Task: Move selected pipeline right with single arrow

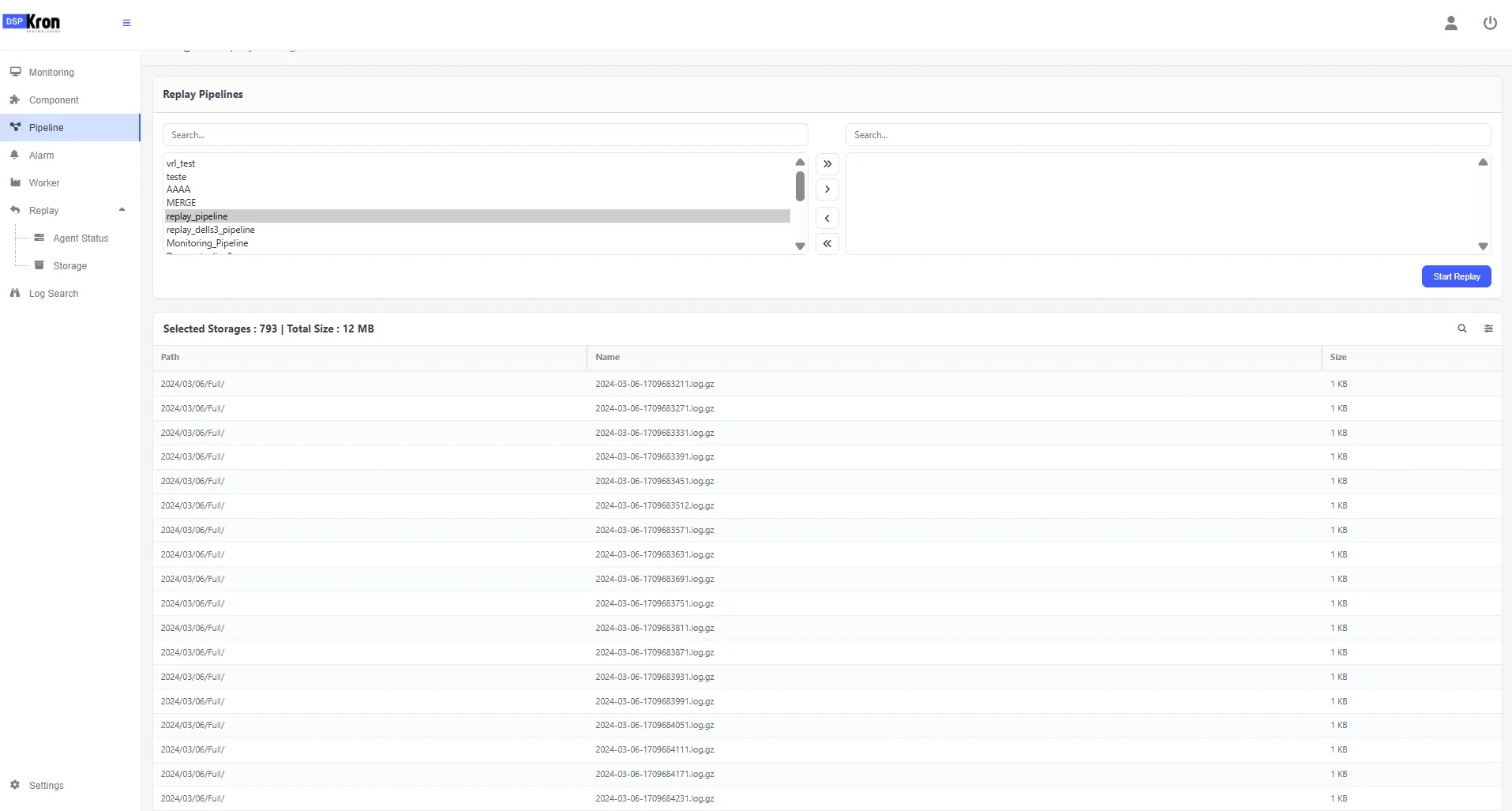Action: tap(827, 190)
